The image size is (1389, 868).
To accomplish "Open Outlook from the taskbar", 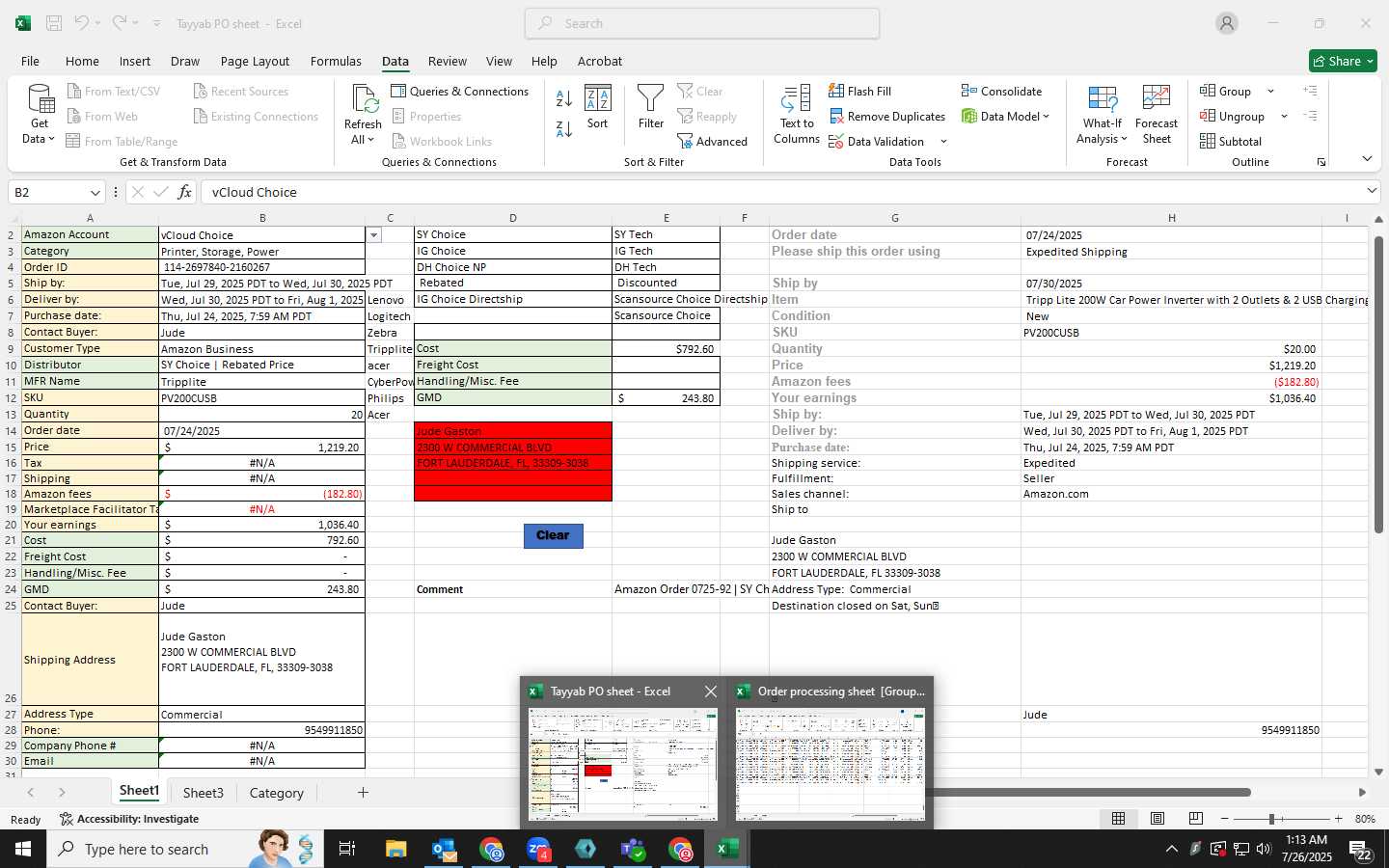I will point(444,849).
